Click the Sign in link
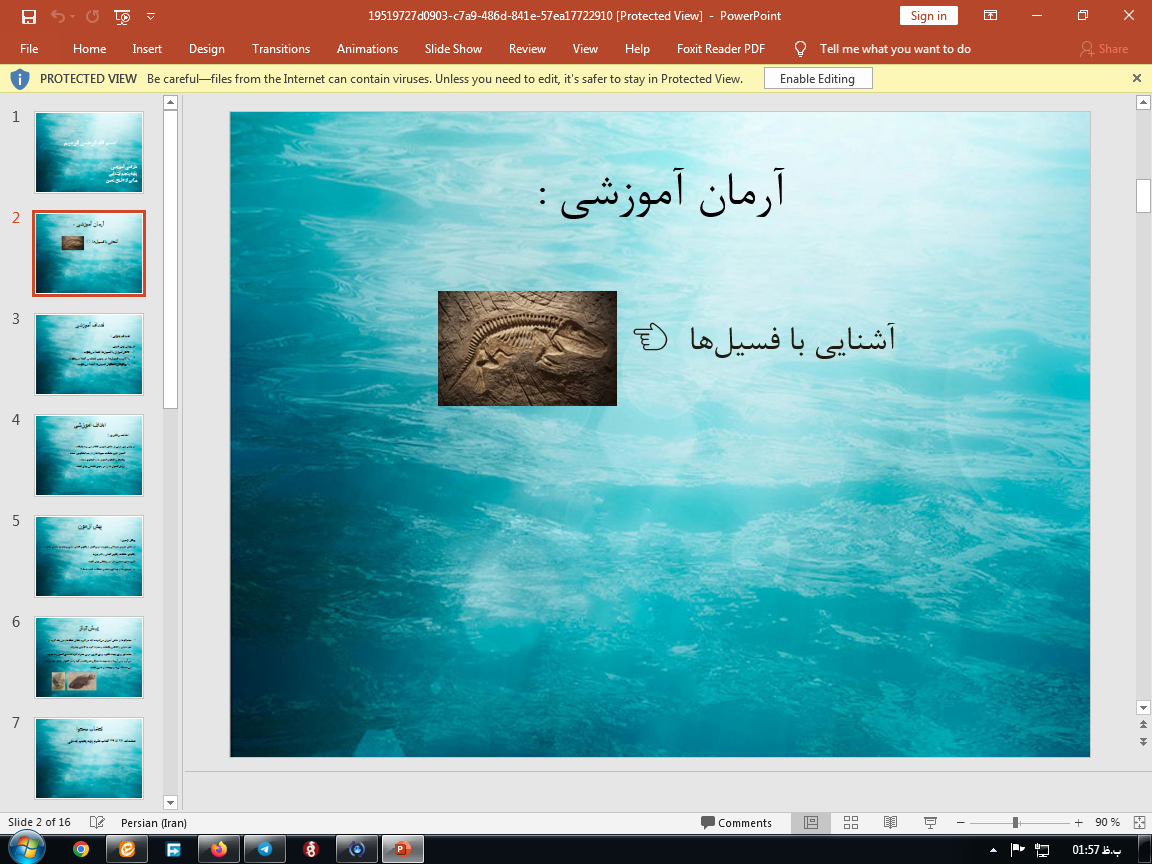Image resolution: width=1152 pixels, height=864 pixels. point(928,16)
